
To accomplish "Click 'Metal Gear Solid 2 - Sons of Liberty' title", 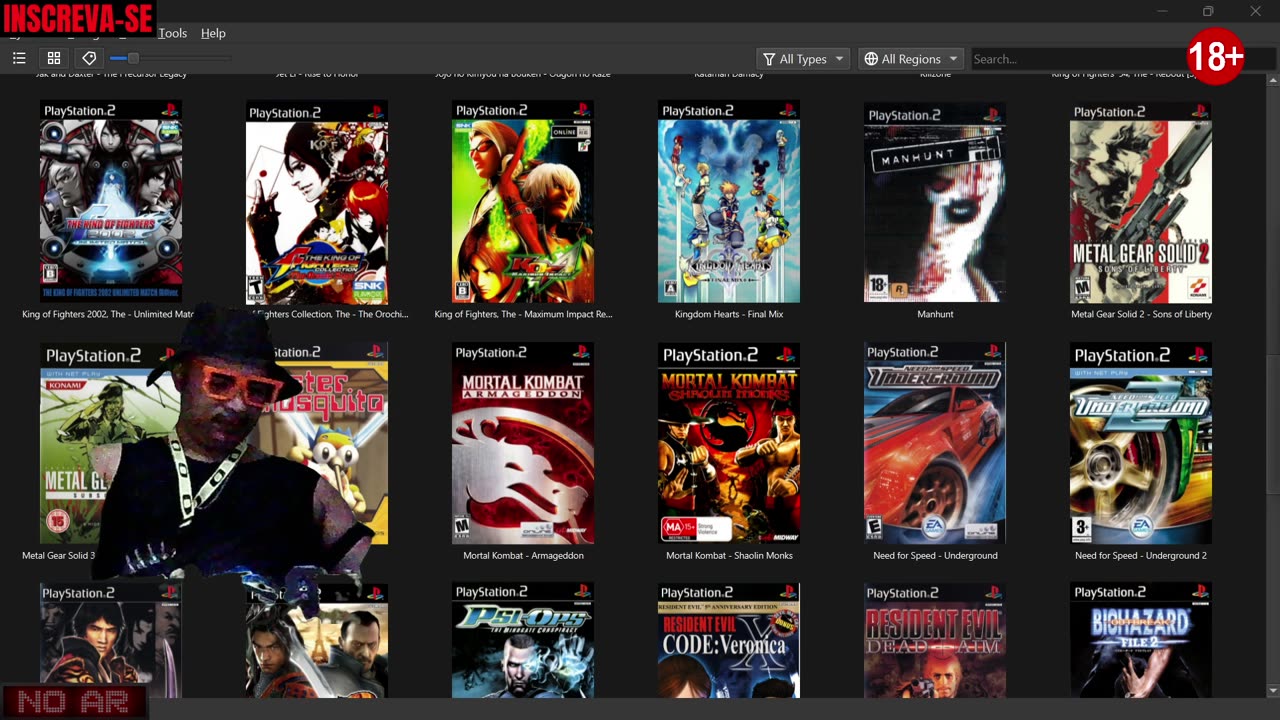I will coord(1141,314).
